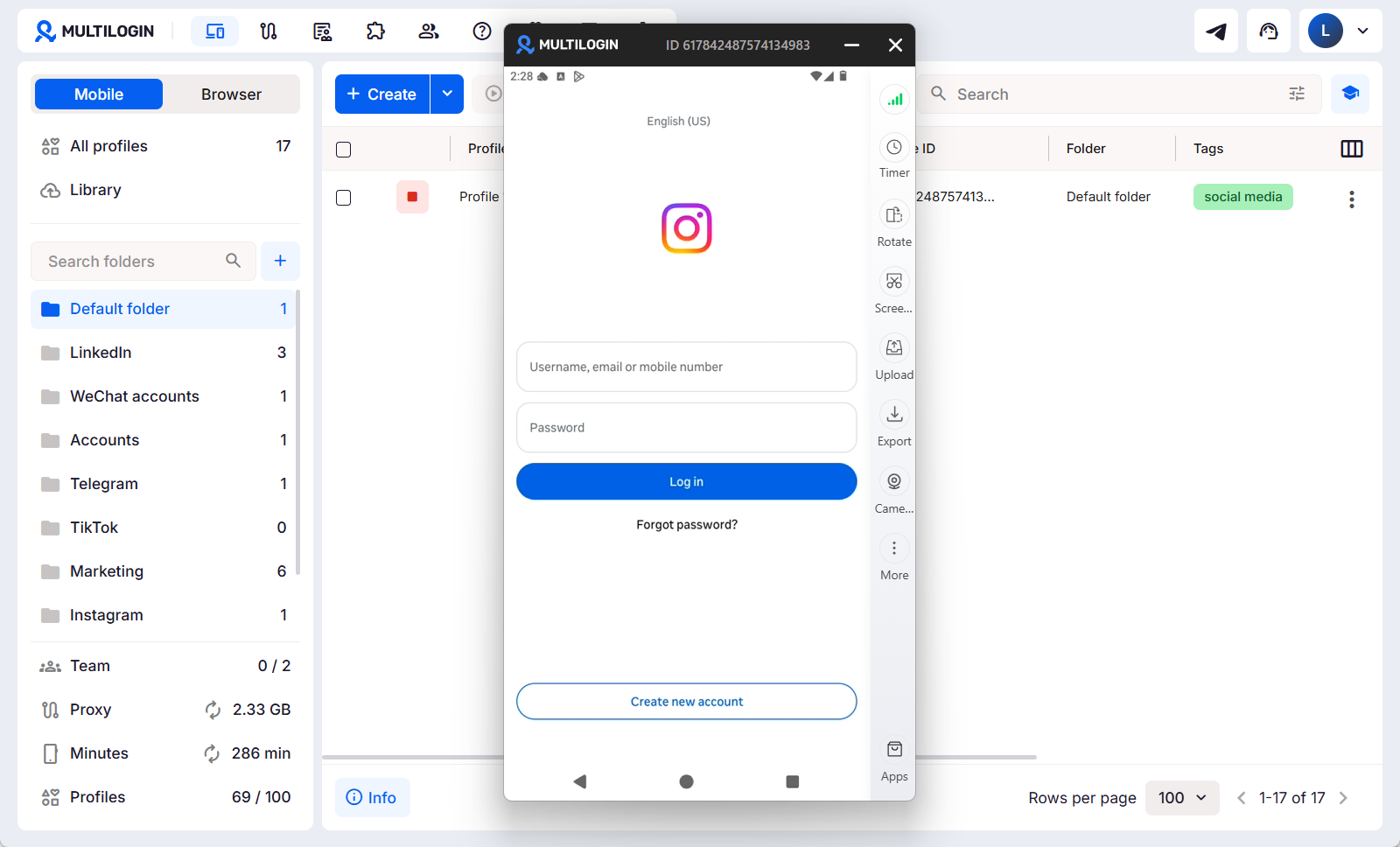Open the help question mark icon
The image size is (1400, 847).
click(x=482, y=31)
